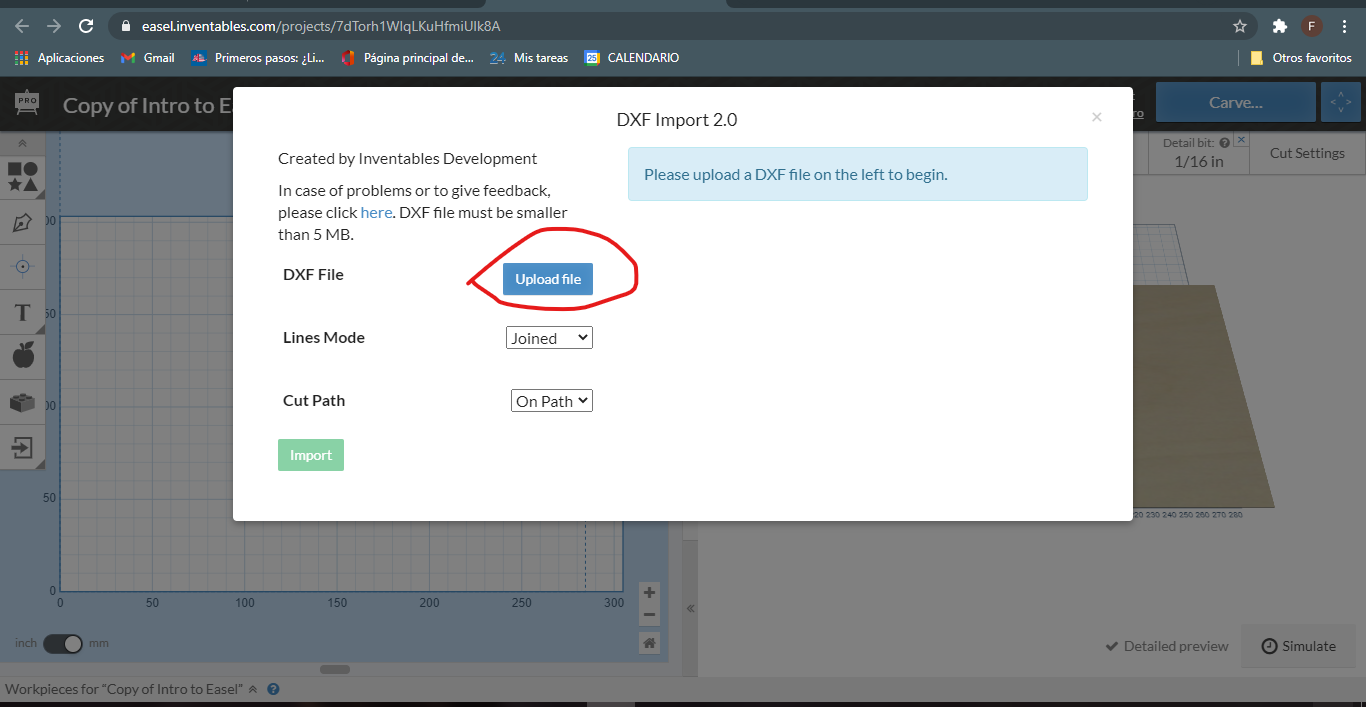
Task: Open CALENDARIO bookmark
Action: click(632, 58)
